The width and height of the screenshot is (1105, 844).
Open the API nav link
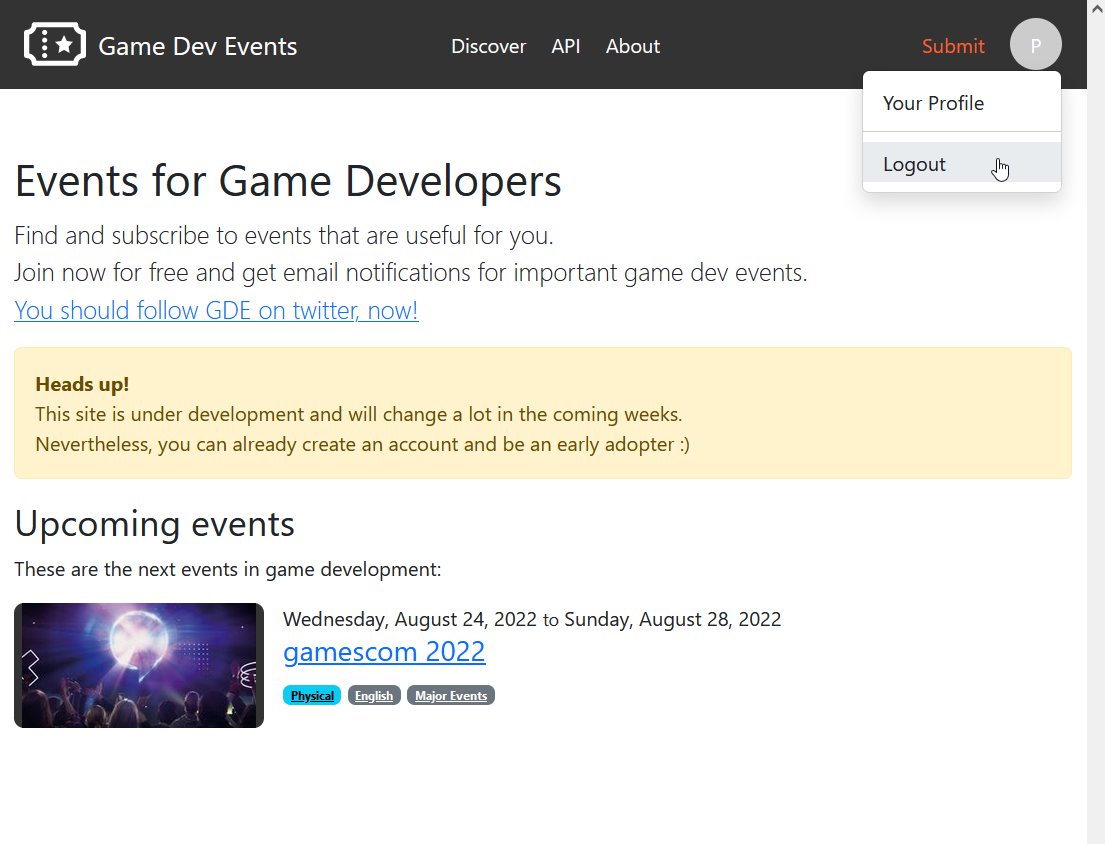point(566,46)
